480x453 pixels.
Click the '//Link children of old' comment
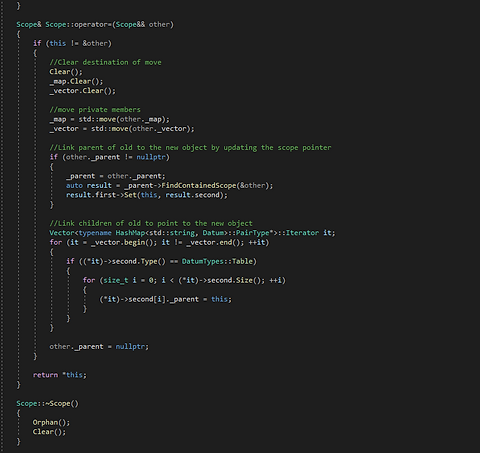click(151, 223)
